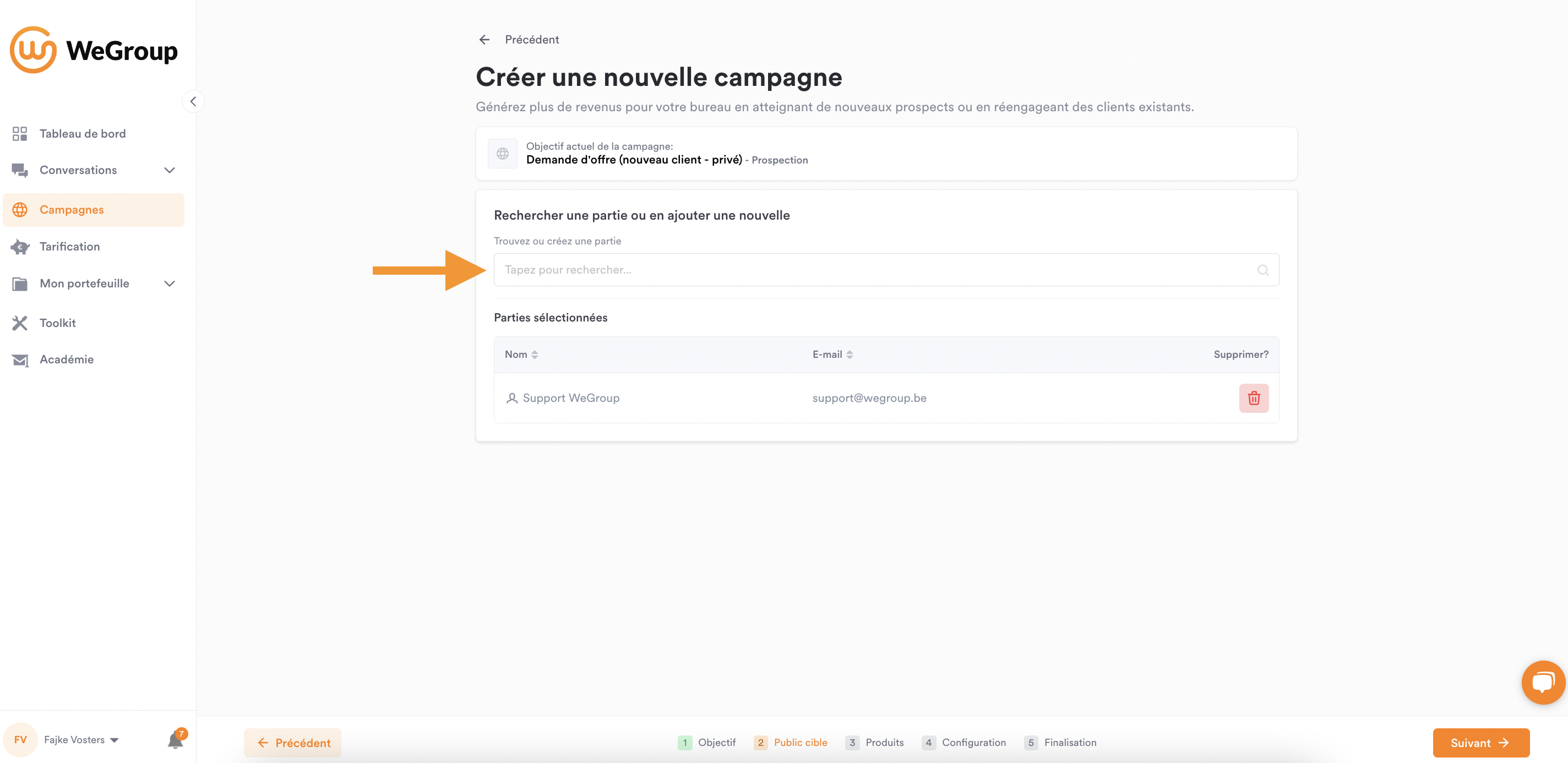
Task: Sort the table by E-mail column
Action: 832,355
